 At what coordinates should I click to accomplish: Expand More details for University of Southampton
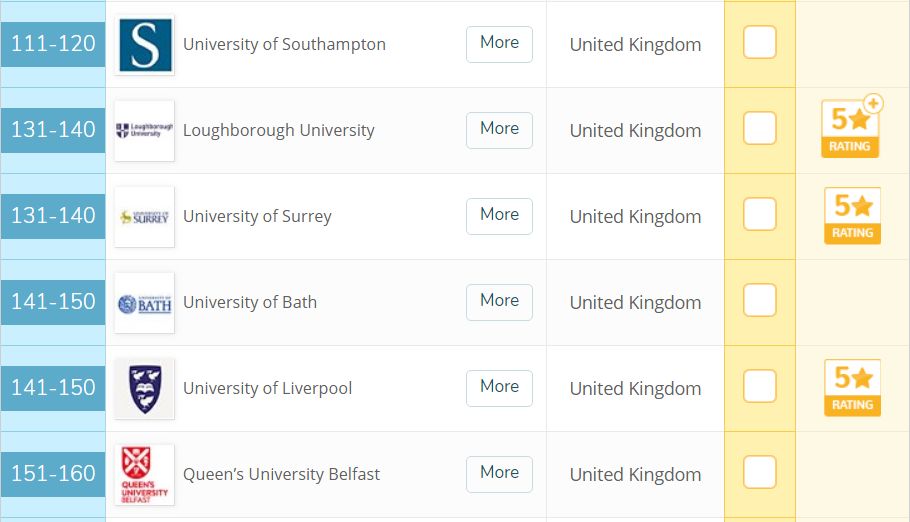point(499,44)
